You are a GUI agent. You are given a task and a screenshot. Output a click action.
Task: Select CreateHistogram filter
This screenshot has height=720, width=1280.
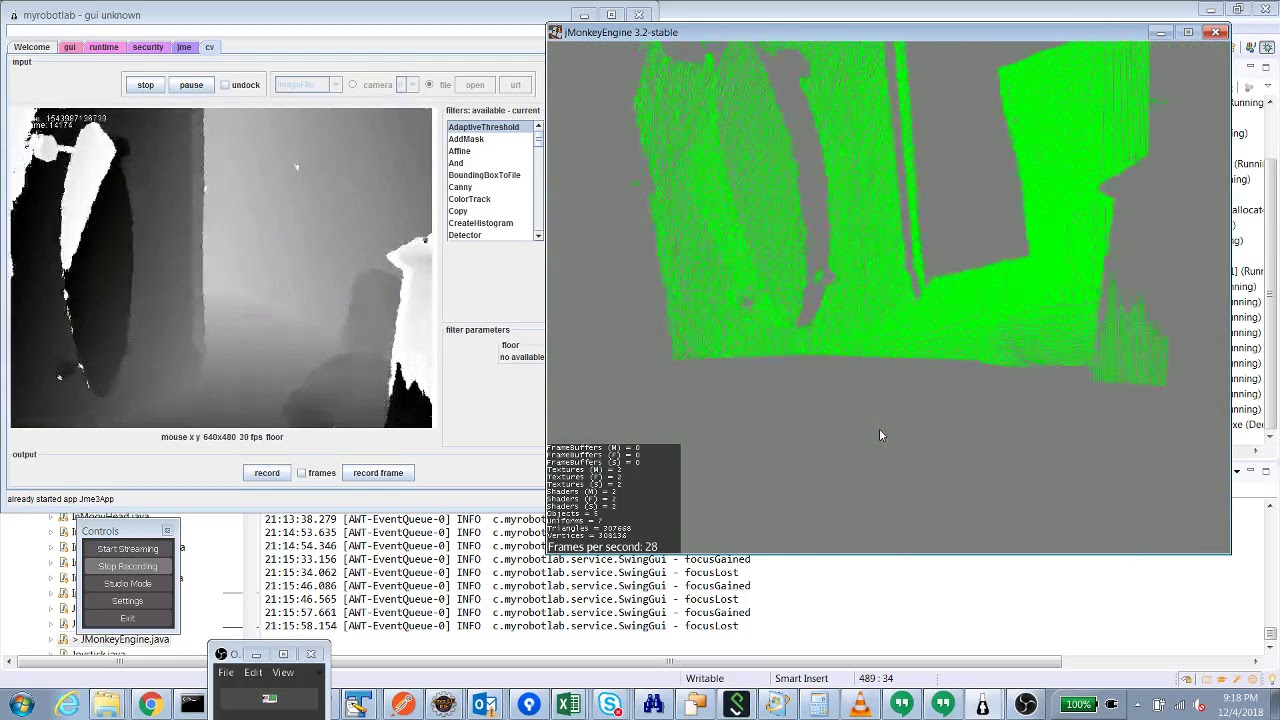(x=490, y=223)
